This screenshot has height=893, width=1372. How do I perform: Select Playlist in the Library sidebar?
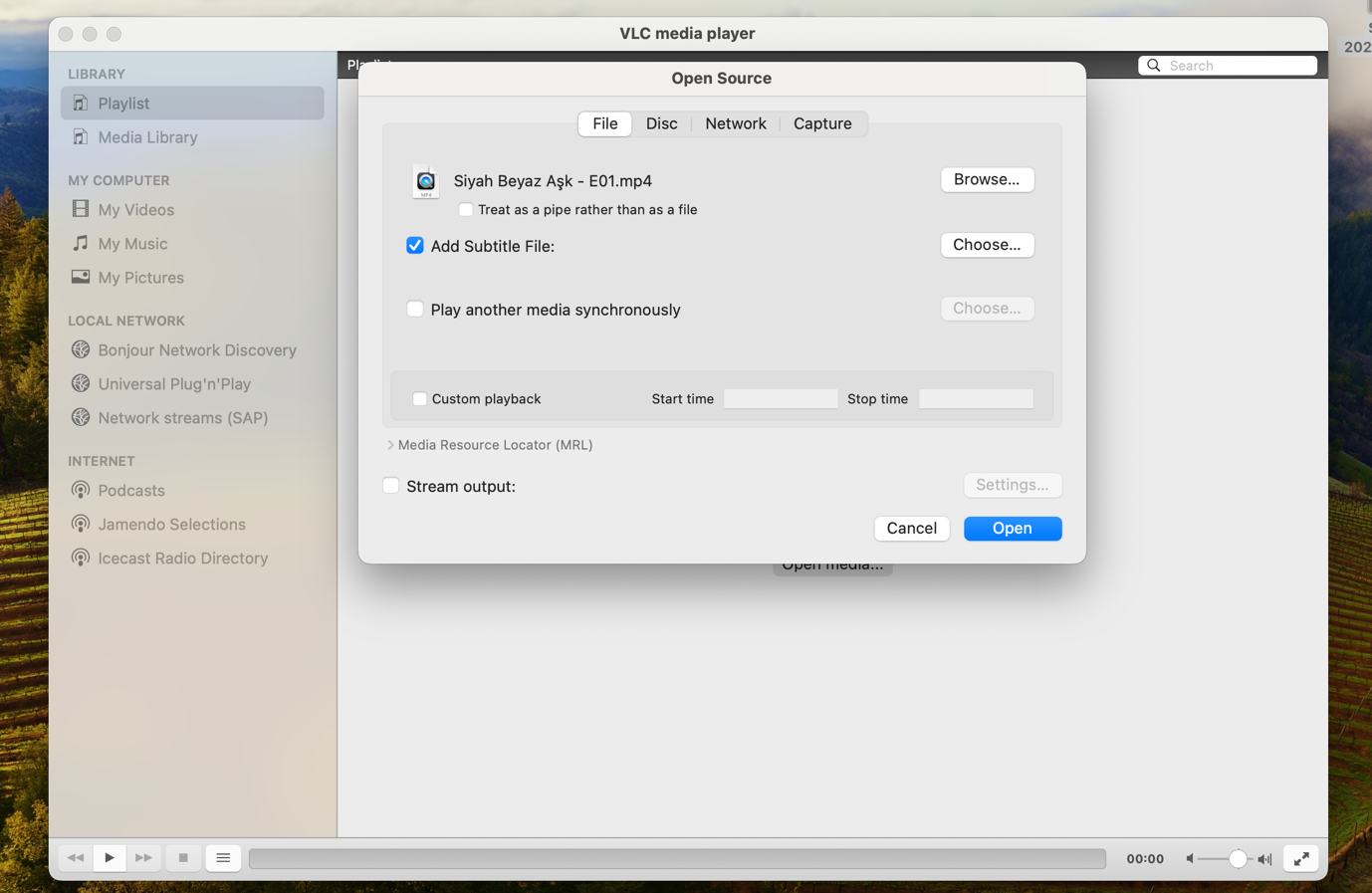click(x=192, y=103)
